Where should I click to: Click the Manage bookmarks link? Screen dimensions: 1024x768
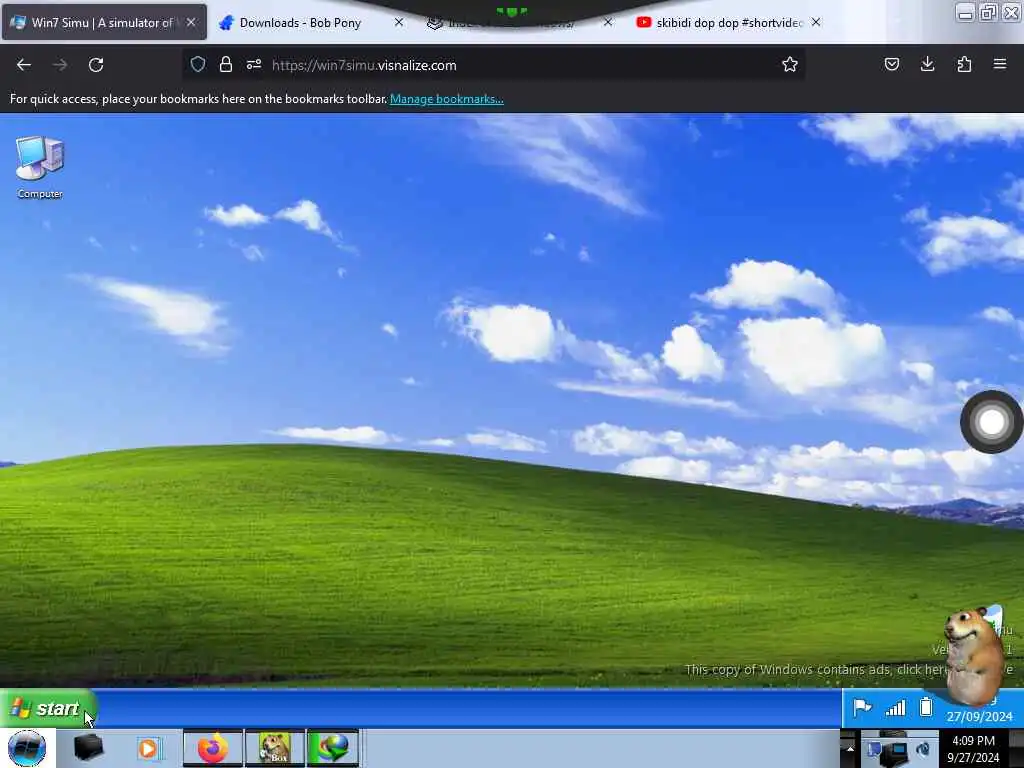point(447,99)
